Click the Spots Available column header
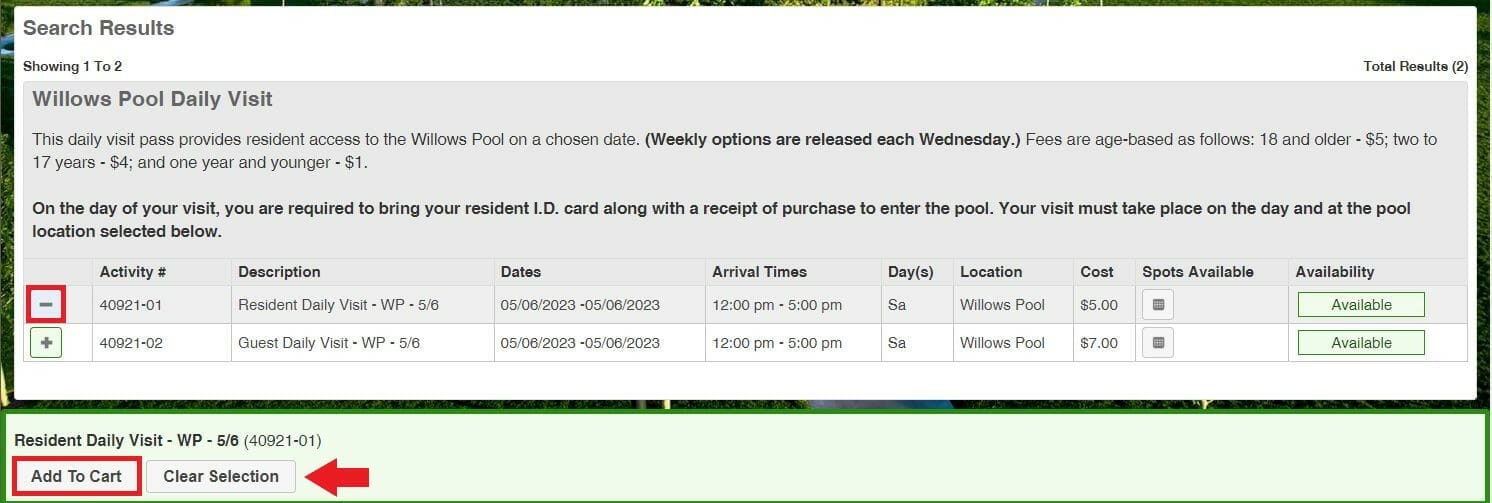 coord(1197,272)
